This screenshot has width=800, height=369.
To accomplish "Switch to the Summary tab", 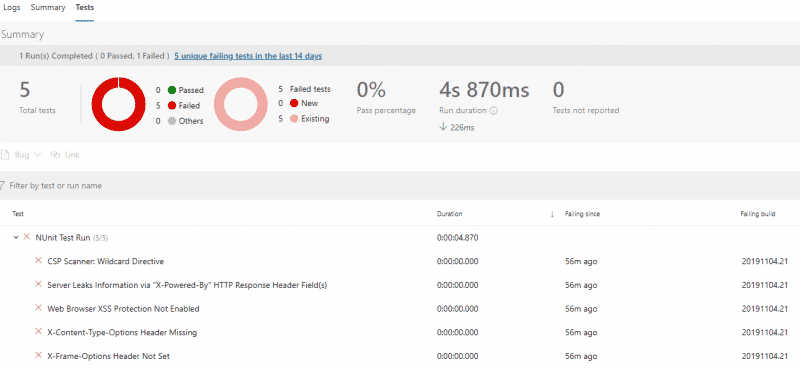I will click(x=48, y=8).
